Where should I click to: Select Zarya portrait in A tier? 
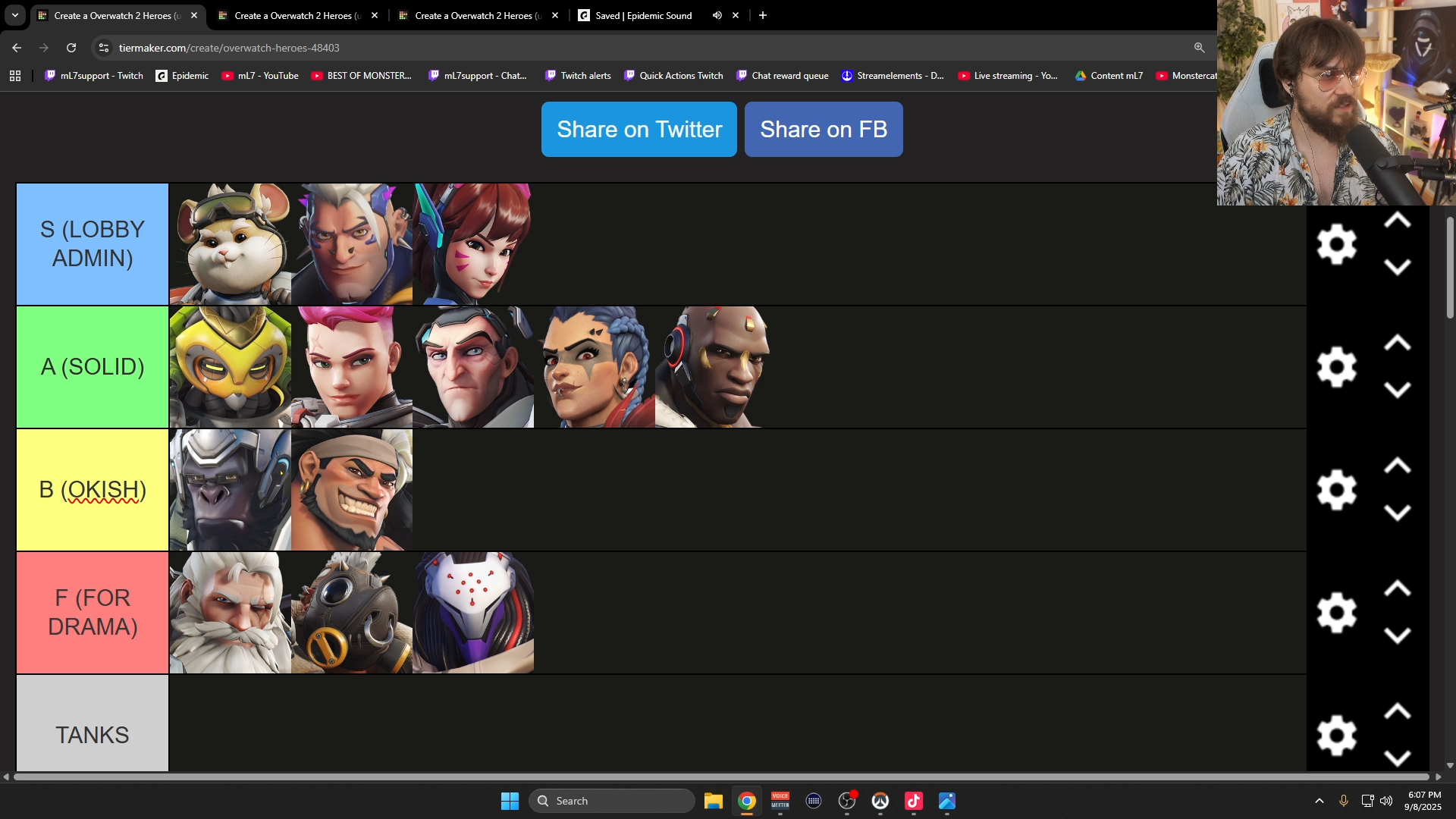coord(352,367)
